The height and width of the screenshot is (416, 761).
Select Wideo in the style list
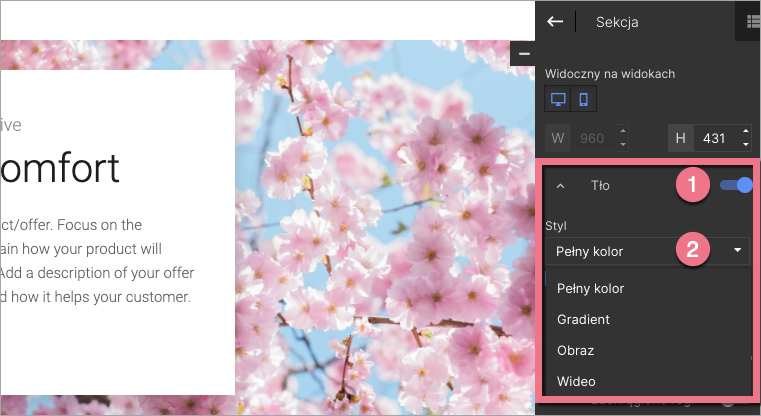click(x=577, y=381)
